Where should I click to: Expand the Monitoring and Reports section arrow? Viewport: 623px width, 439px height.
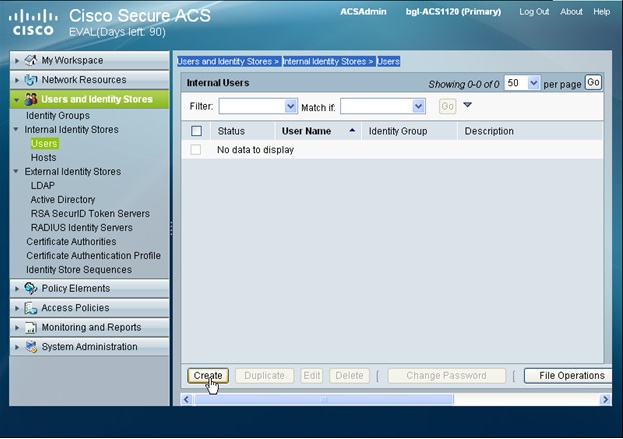(x=17, y=328)
